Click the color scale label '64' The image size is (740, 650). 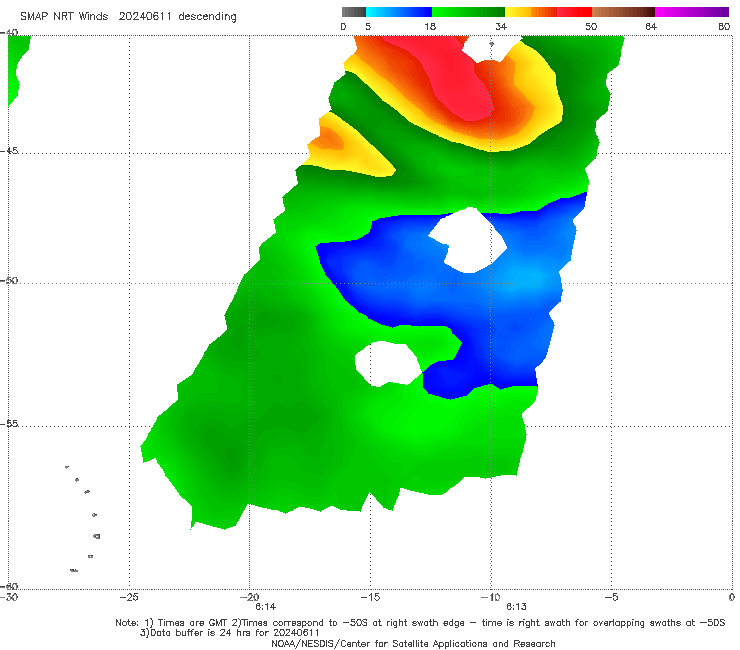pyautogui.click(x=651, y=27)
